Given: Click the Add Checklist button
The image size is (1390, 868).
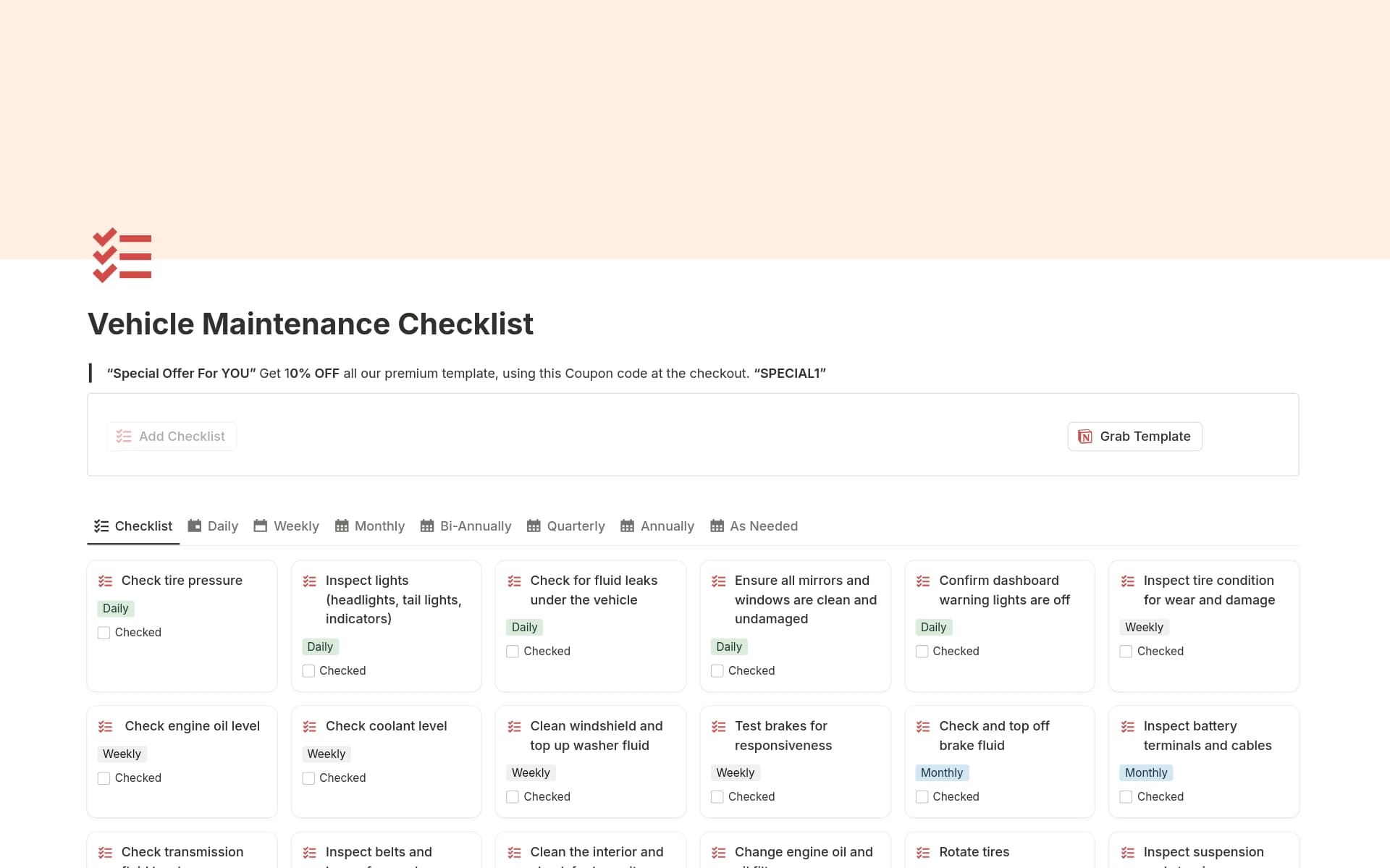Looking at the screenshot, I should click(x=172, y=436).
